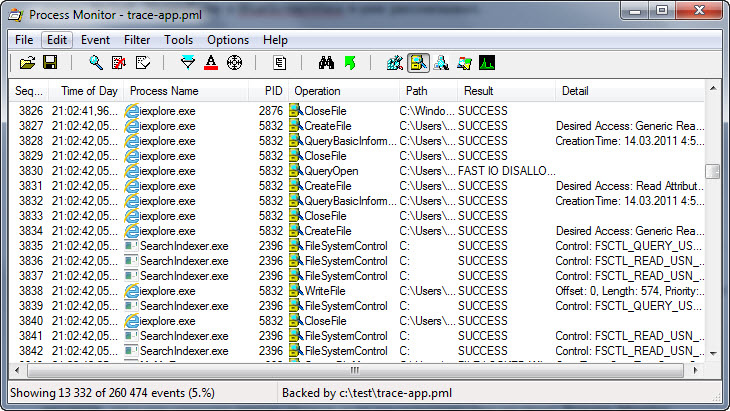Open Find using the binoculars icon
The height and width of the screenshot is (411, 730).
[326, 62]
